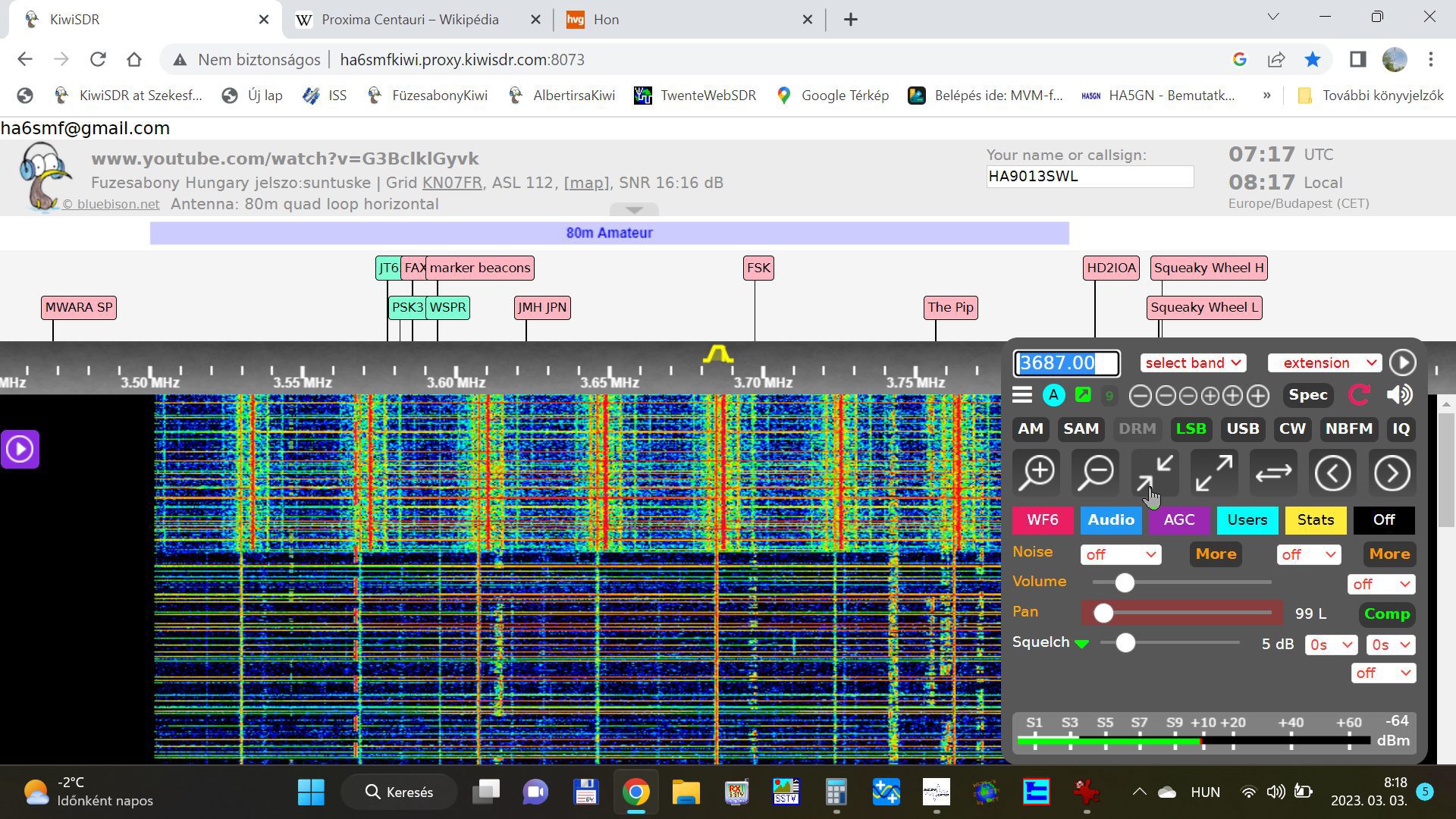
Task: Click the magnifier zoom-out icon
Action: click(x=1097, y=473)
